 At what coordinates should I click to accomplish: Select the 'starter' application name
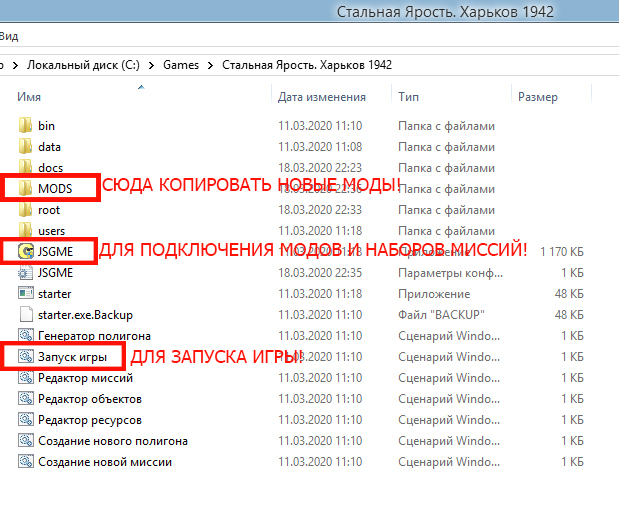tap(54, 294)
